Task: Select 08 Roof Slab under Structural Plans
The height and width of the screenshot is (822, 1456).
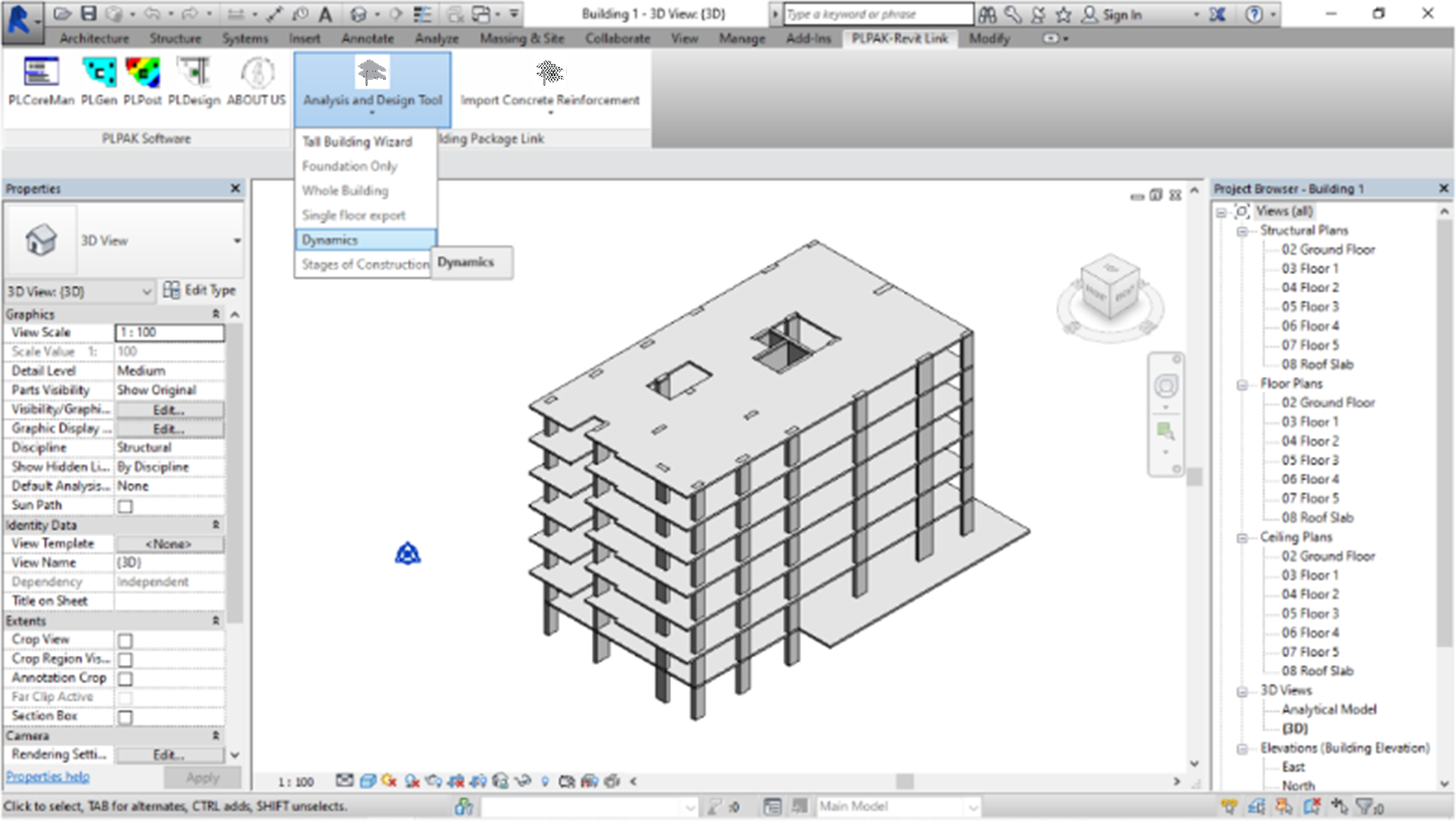Action: click(1317, 365)
